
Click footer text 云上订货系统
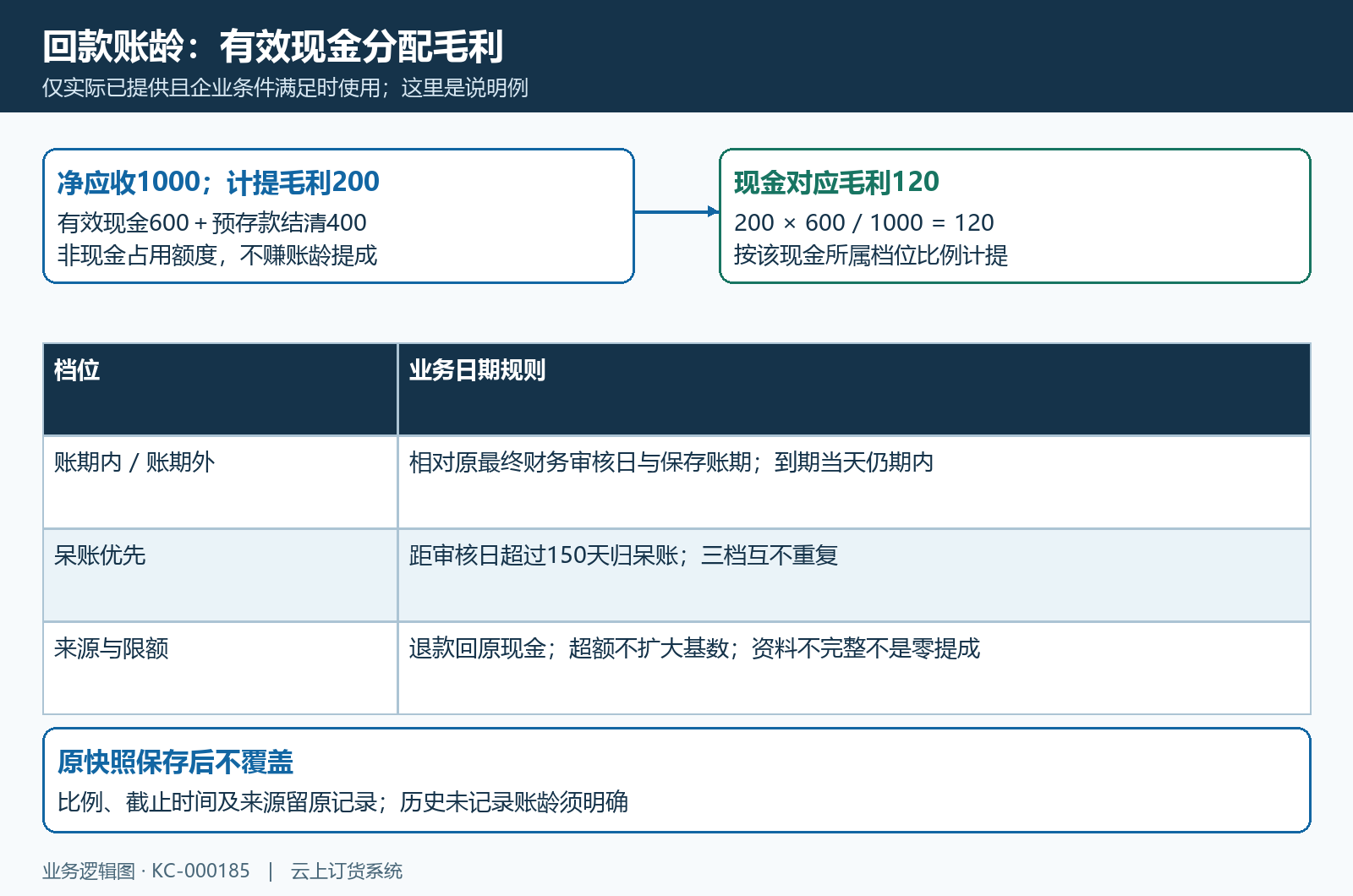coord(347,871)
